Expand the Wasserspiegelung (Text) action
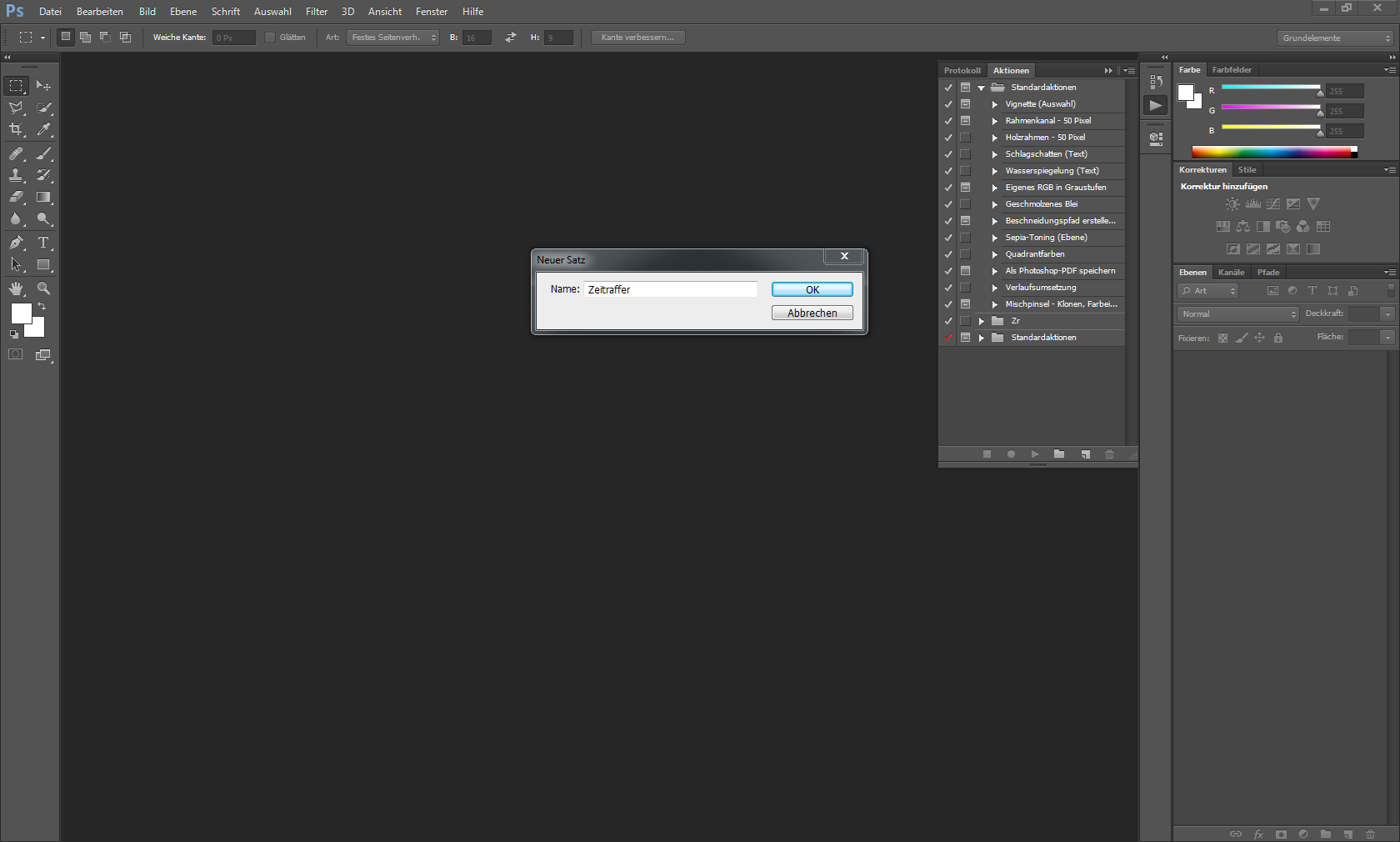This screenshot has height=842, width=1400. point(994,171)
